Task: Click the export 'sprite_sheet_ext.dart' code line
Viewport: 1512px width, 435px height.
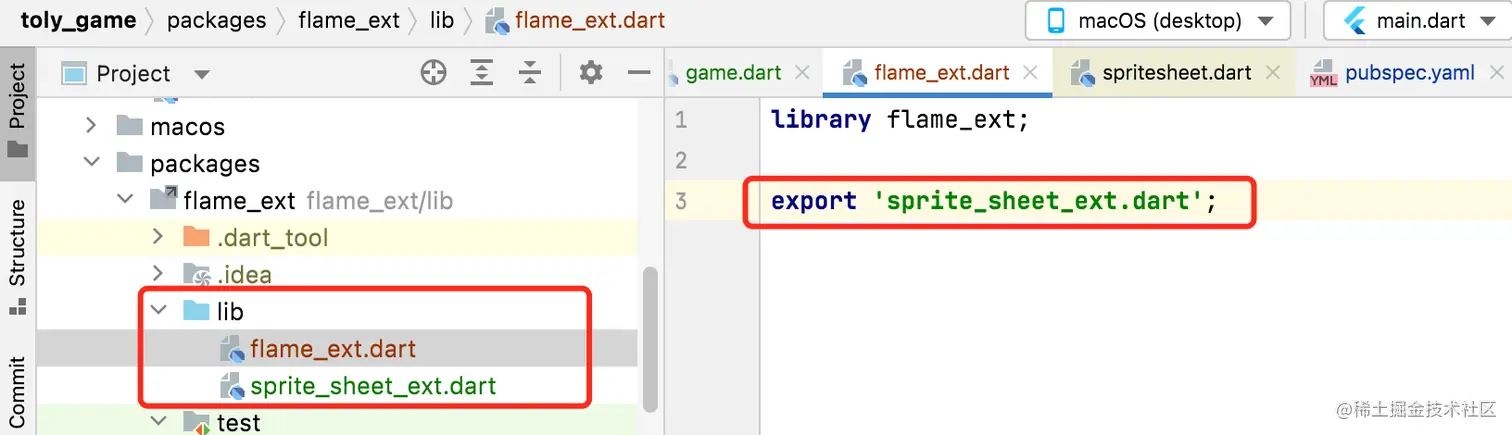Action: (x=994, y=201)
